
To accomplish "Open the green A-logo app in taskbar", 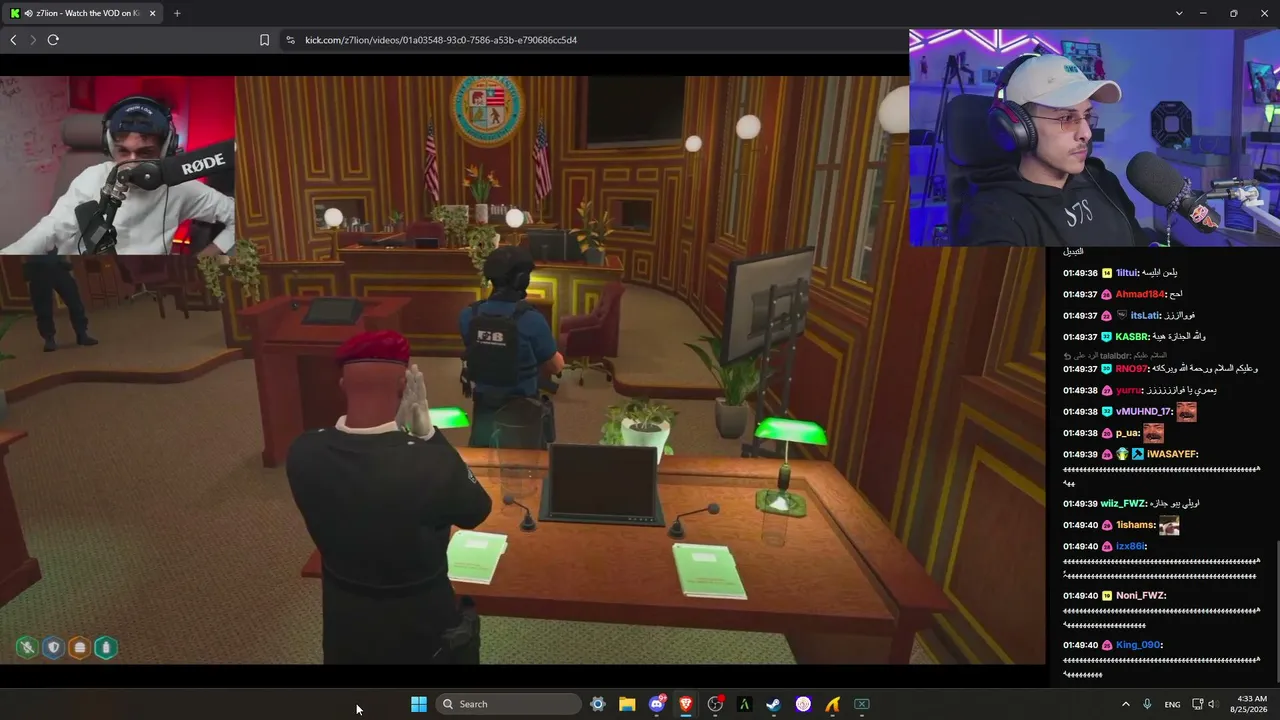I will [744, 704].
